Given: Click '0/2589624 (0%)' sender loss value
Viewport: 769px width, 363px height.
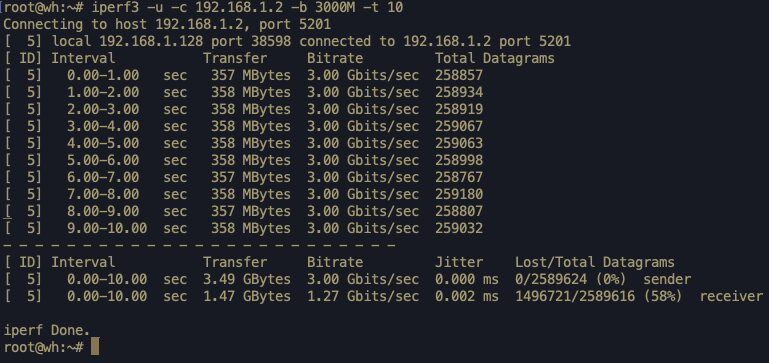Looking at the screenshot, I should pyautogui.click(x=571, y=280).
